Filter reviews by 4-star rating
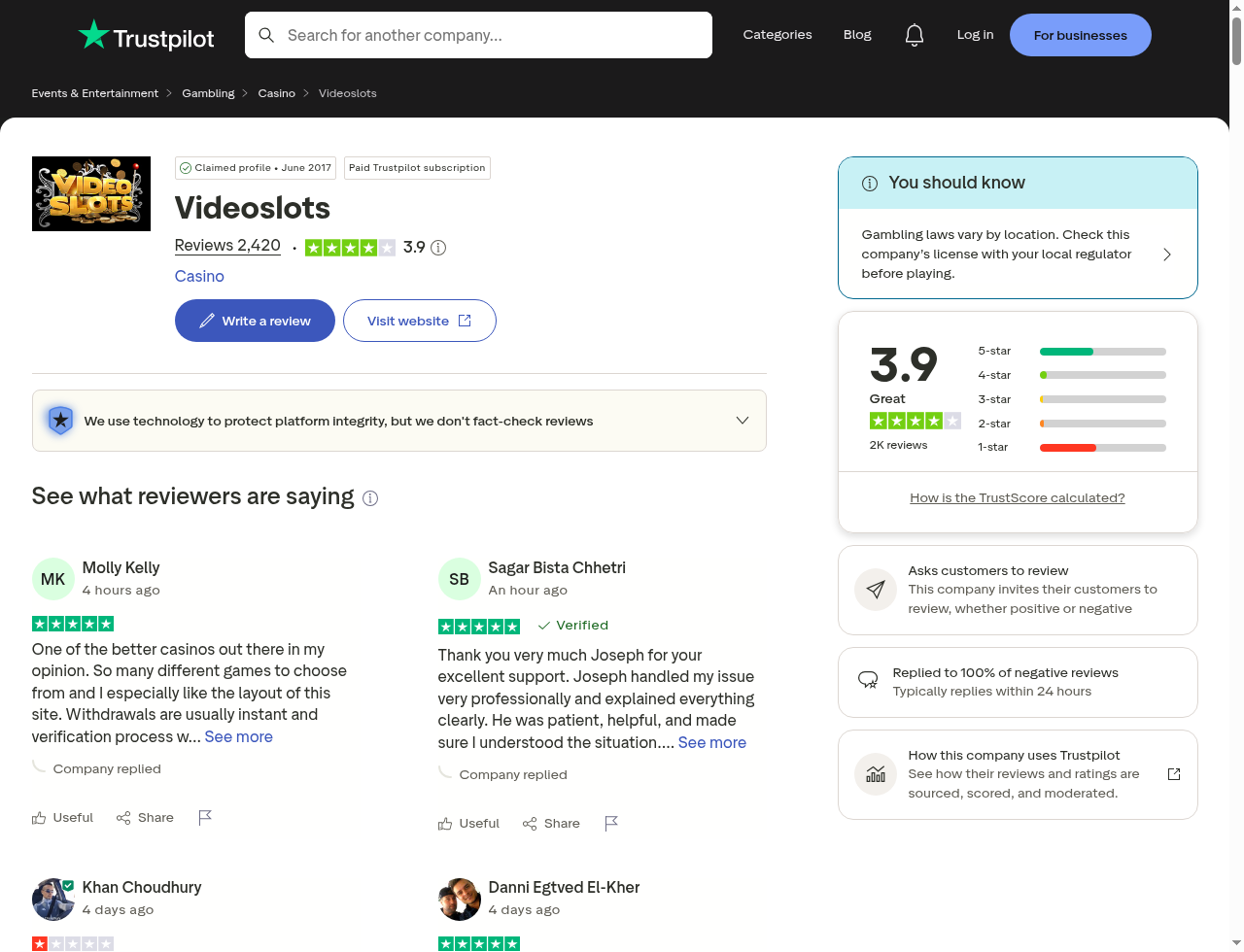1244x952 pixels. [1072, 375]
